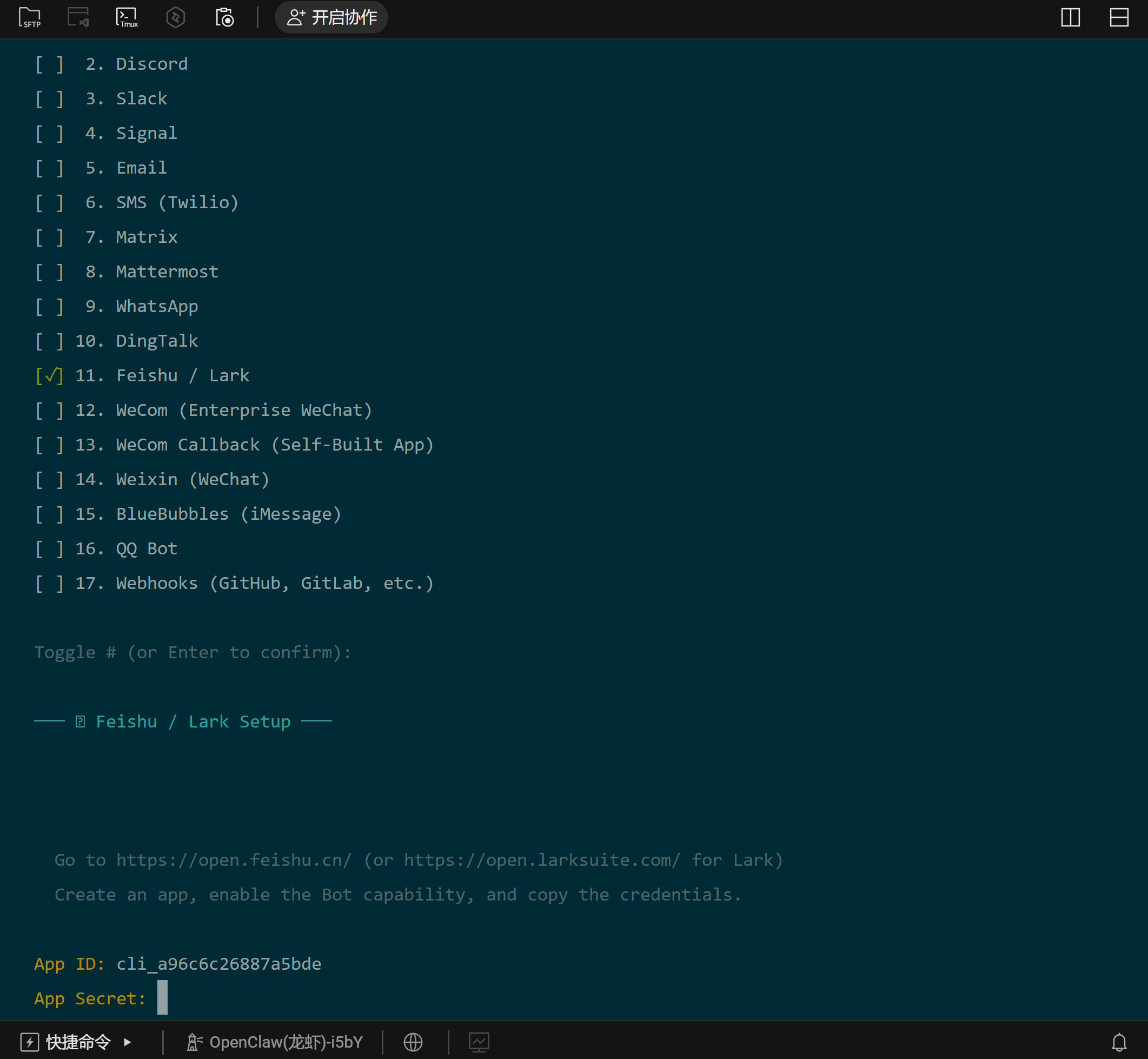Click the hexagon script icon in toolbar
This screenshot has height=1059, width=1148.
(x=175, y=17)
